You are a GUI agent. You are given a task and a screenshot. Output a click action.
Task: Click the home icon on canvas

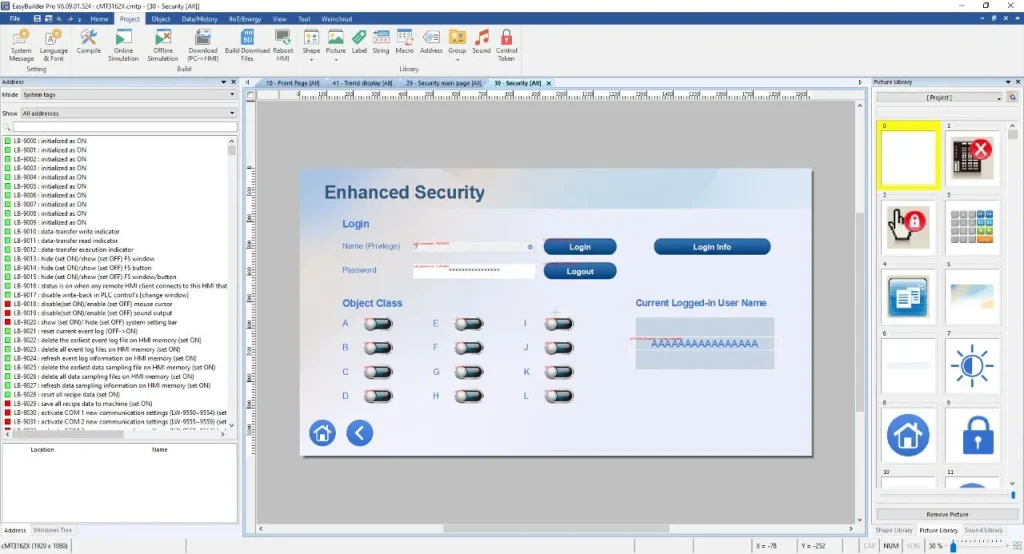click(x=322, y=432)
